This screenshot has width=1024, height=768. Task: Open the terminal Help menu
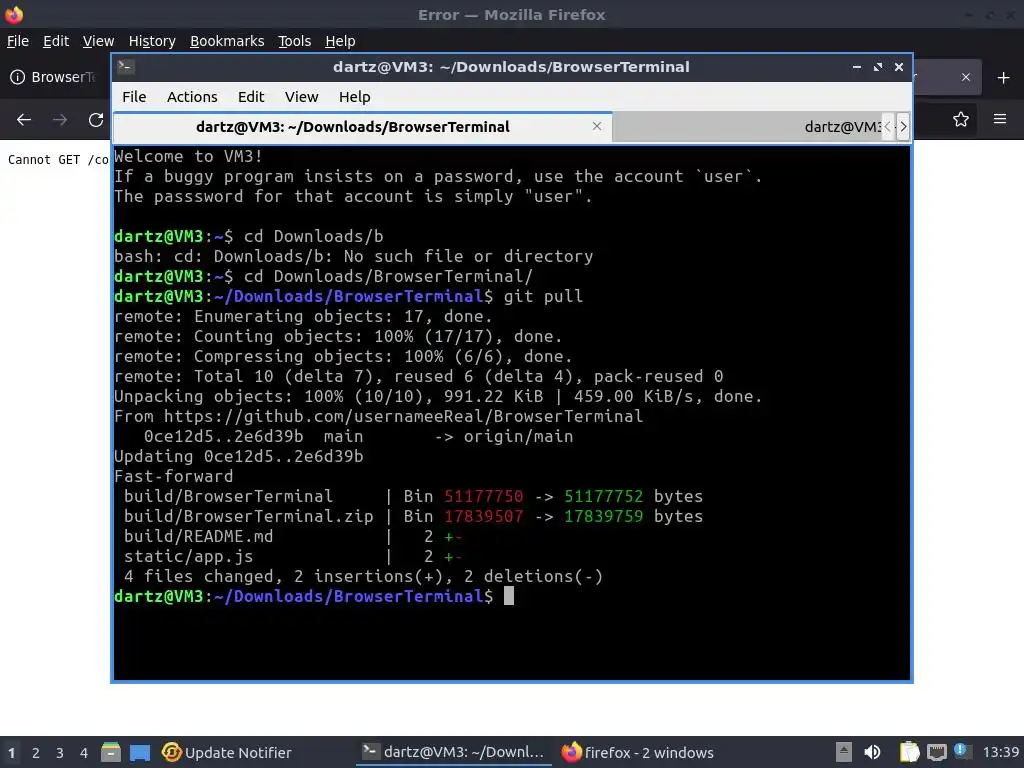point(355,97)
